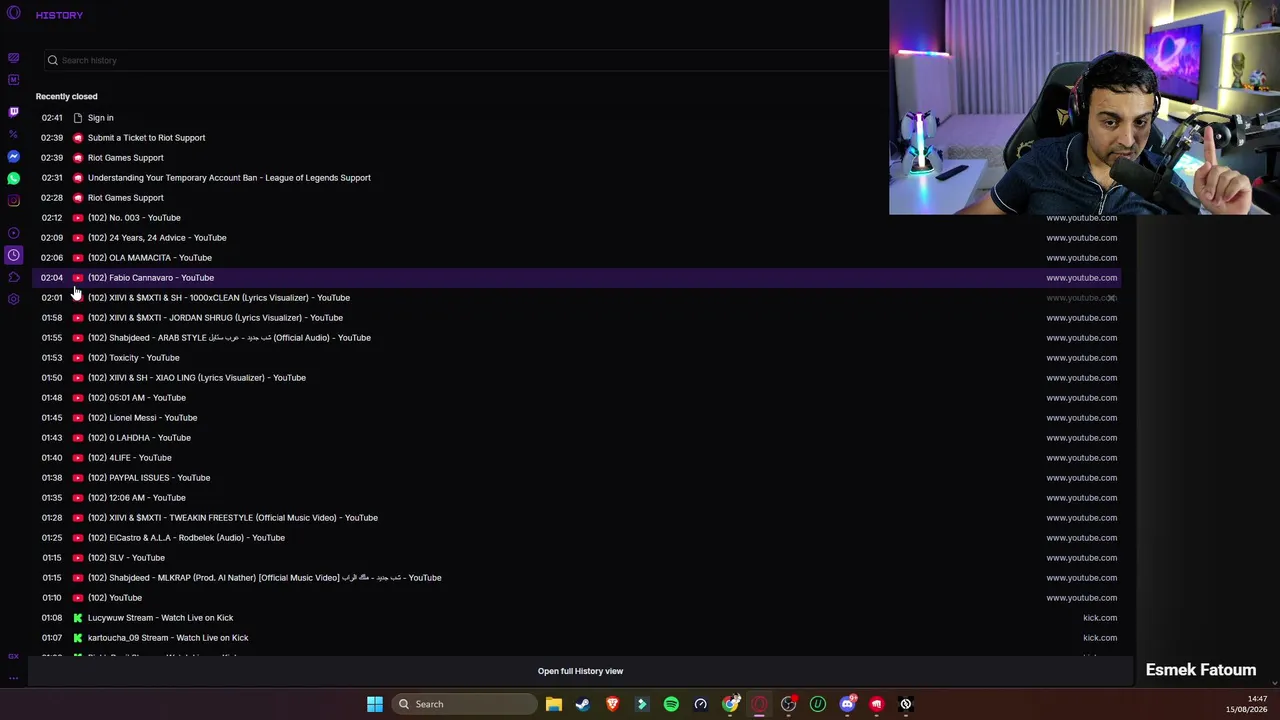Open ElCastro & A.L.A Rodbelek entry
This screenshot has height=720, width=1280.
(576, 538)
